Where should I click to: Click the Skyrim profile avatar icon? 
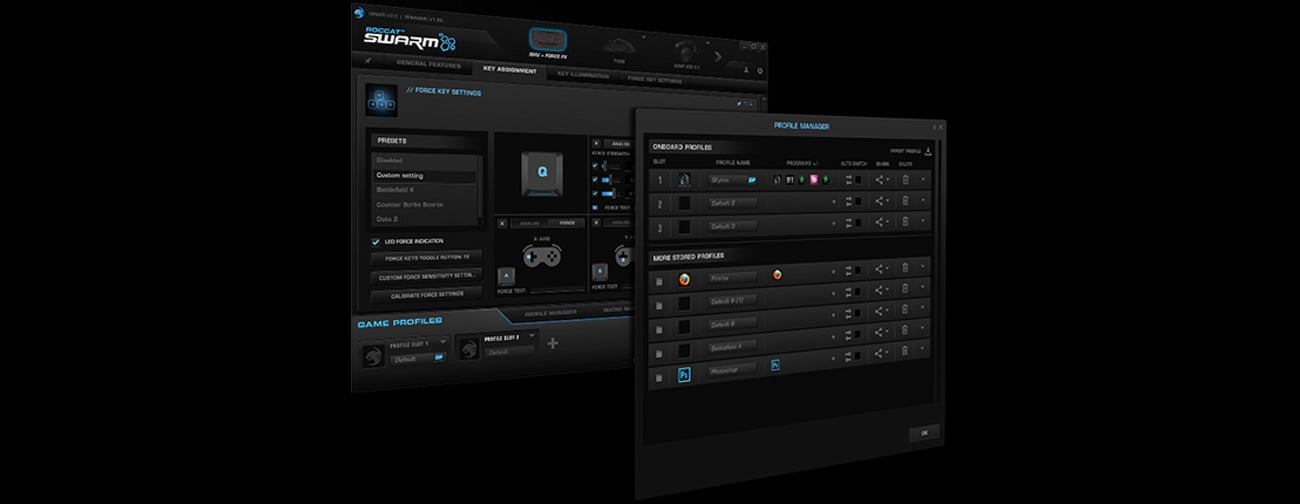pos(685,181)
